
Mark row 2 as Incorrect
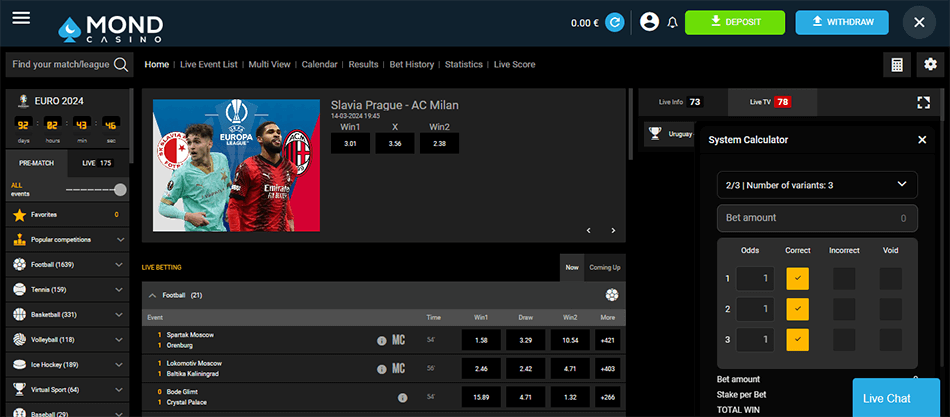pos(844,309)
